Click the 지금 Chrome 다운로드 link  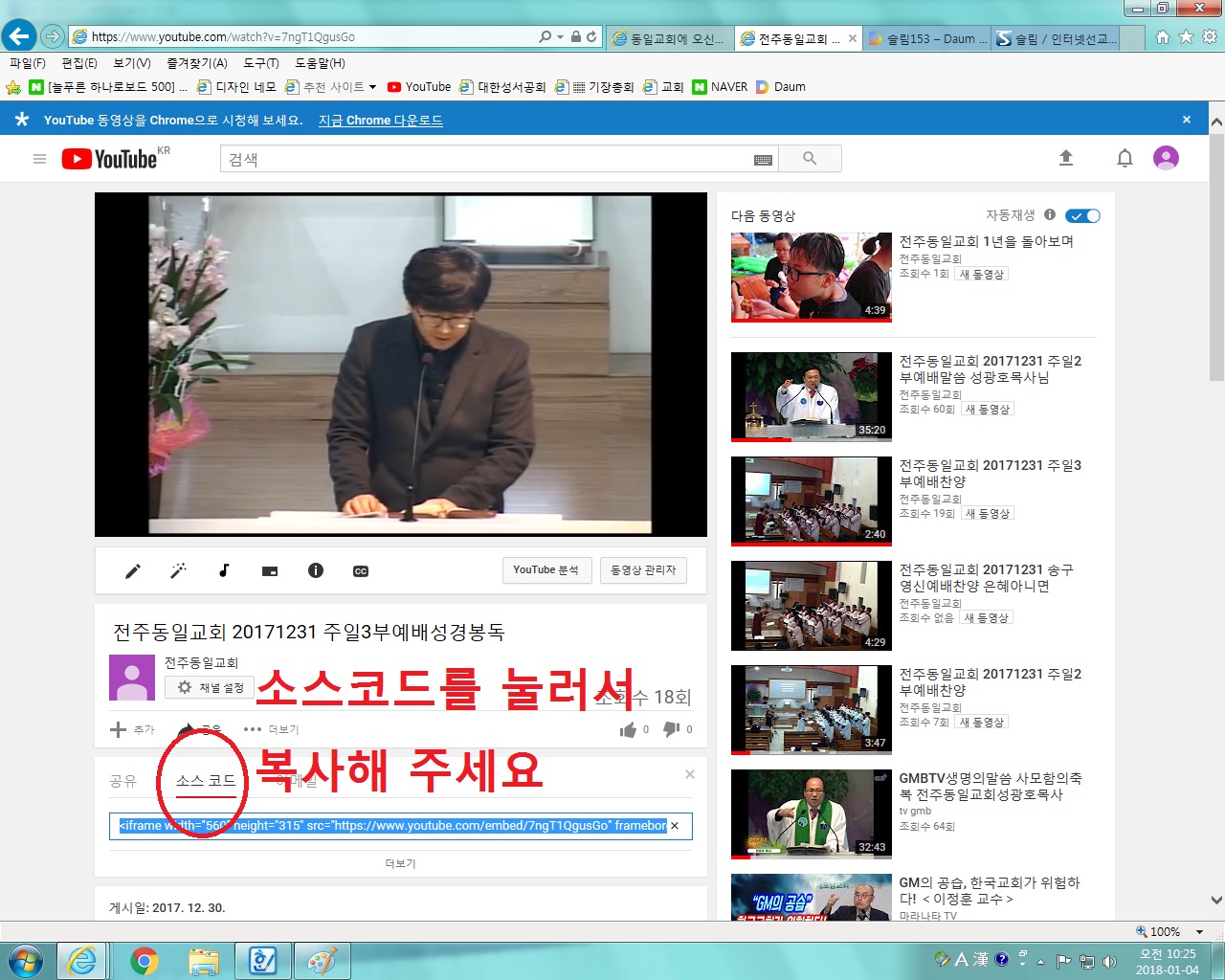pos(380,121)
